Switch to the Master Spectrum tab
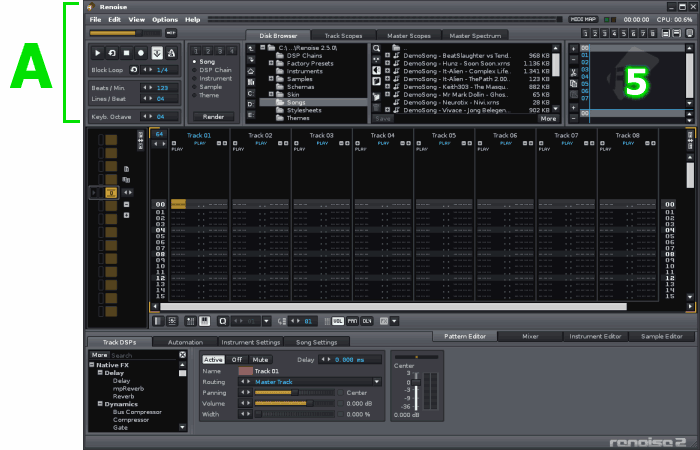This screenshot has height=450, width=700. pyautogui.click(x=475, y=36)
